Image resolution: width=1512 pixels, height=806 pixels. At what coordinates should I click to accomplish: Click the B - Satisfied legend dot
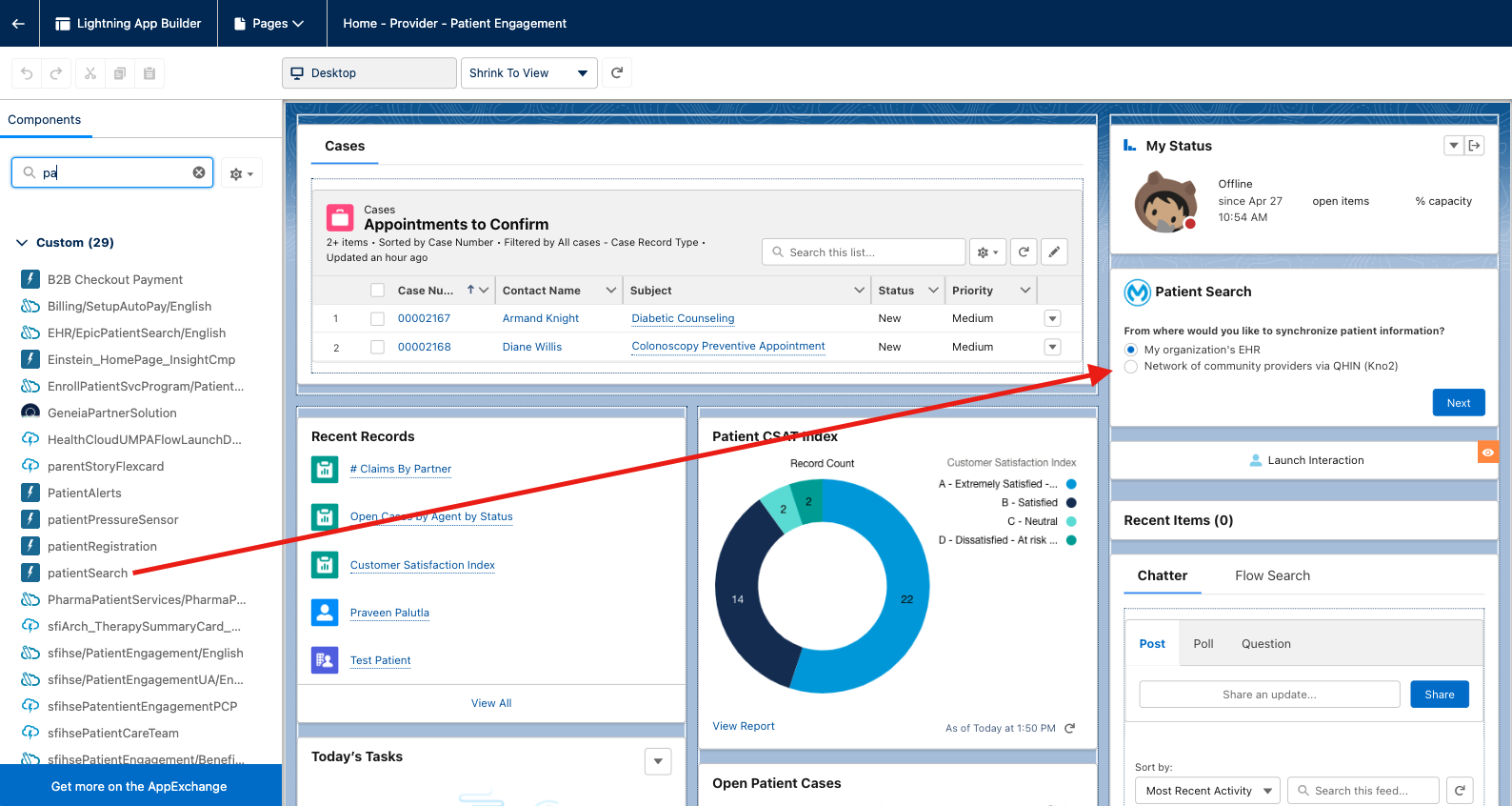(1071, 502)
